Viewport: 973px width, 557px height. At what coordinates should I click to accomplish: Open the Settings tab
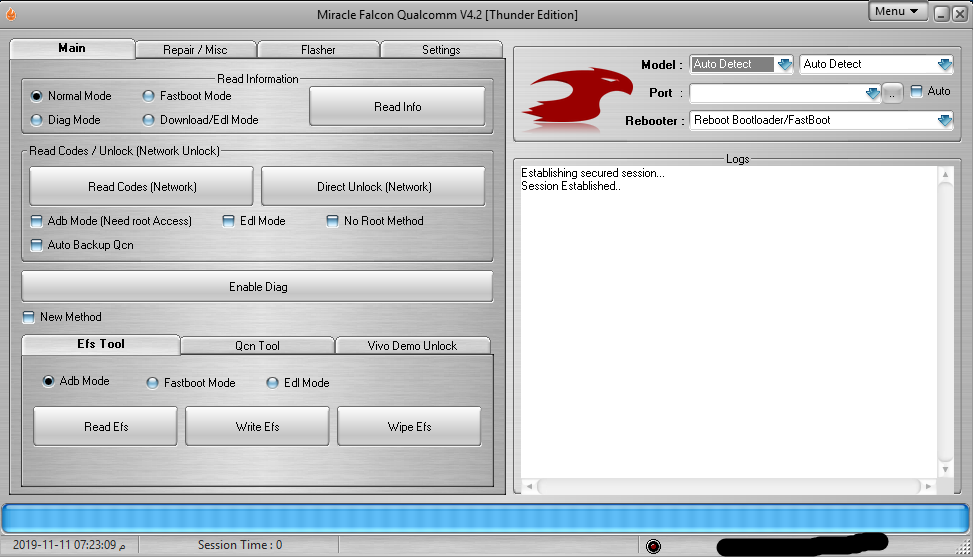tap(441, 50)
